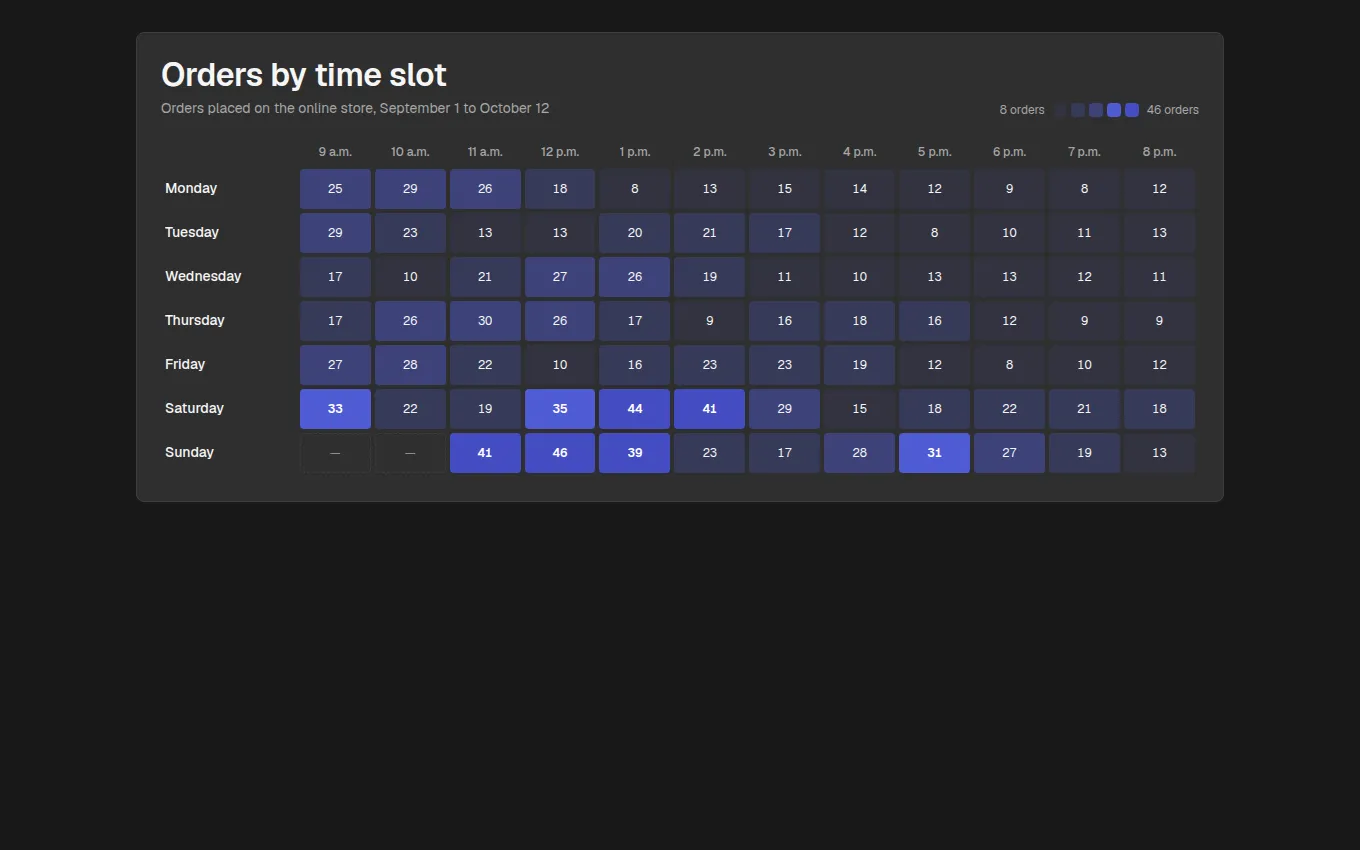Image resolution: width=1360 pixels, height=850 pixels.
Task: Choose the Sunday 1 p.m. cell showing 39
Action: point(634,453)
